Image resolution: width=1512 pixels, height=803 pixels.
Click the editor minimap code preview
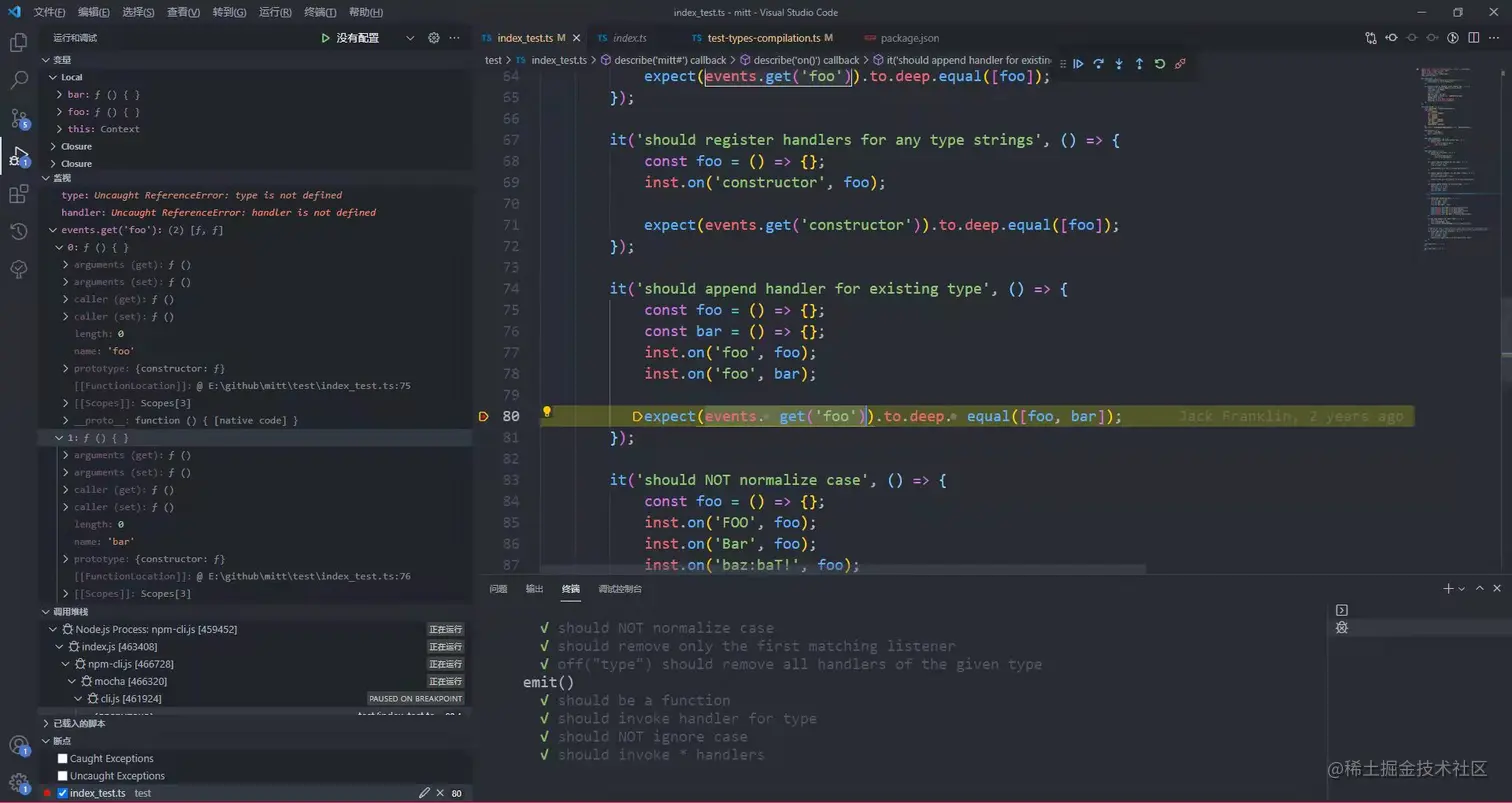1457,160
